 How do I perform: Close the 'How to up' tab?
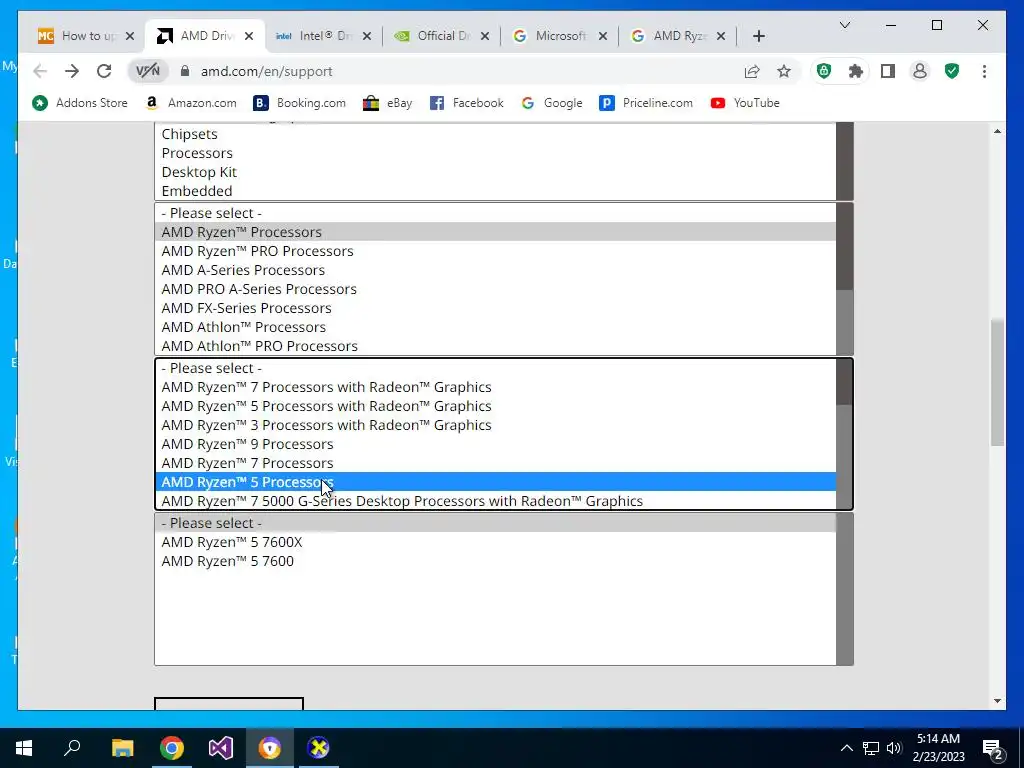pos(130,36)
